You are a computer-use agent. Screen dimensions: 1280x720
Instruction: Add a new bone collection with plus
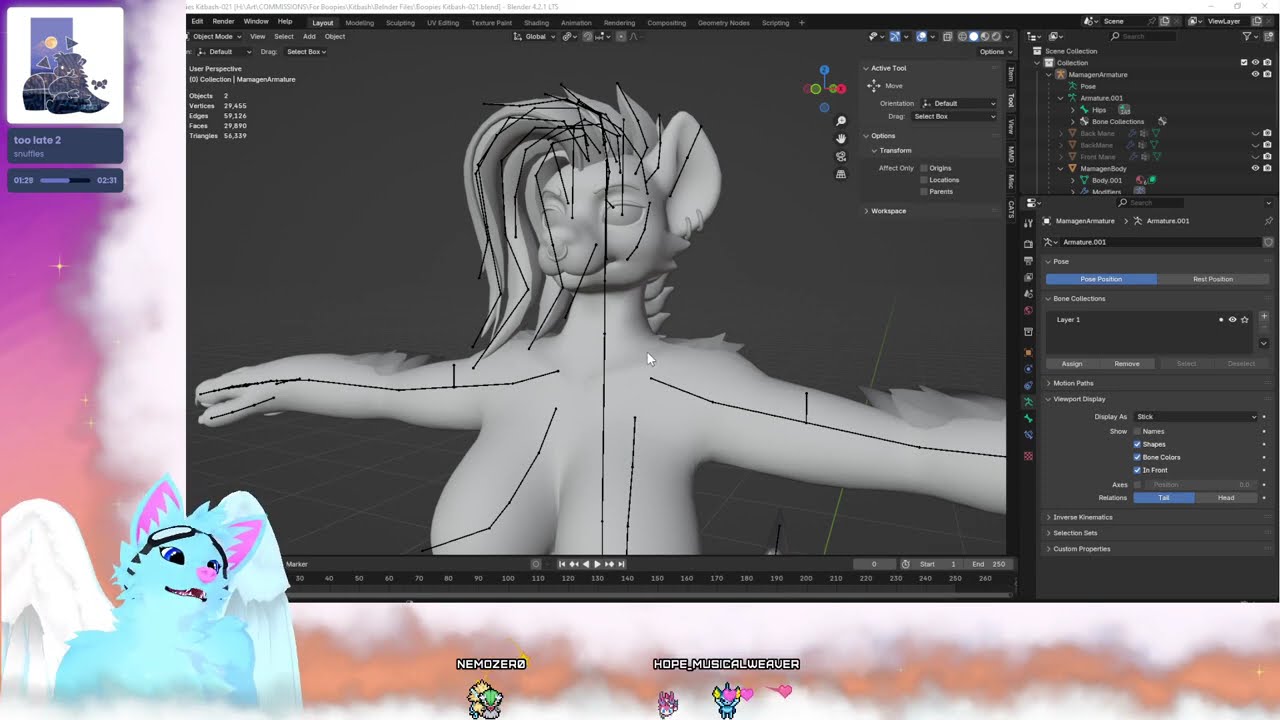tap(1264, 317)
